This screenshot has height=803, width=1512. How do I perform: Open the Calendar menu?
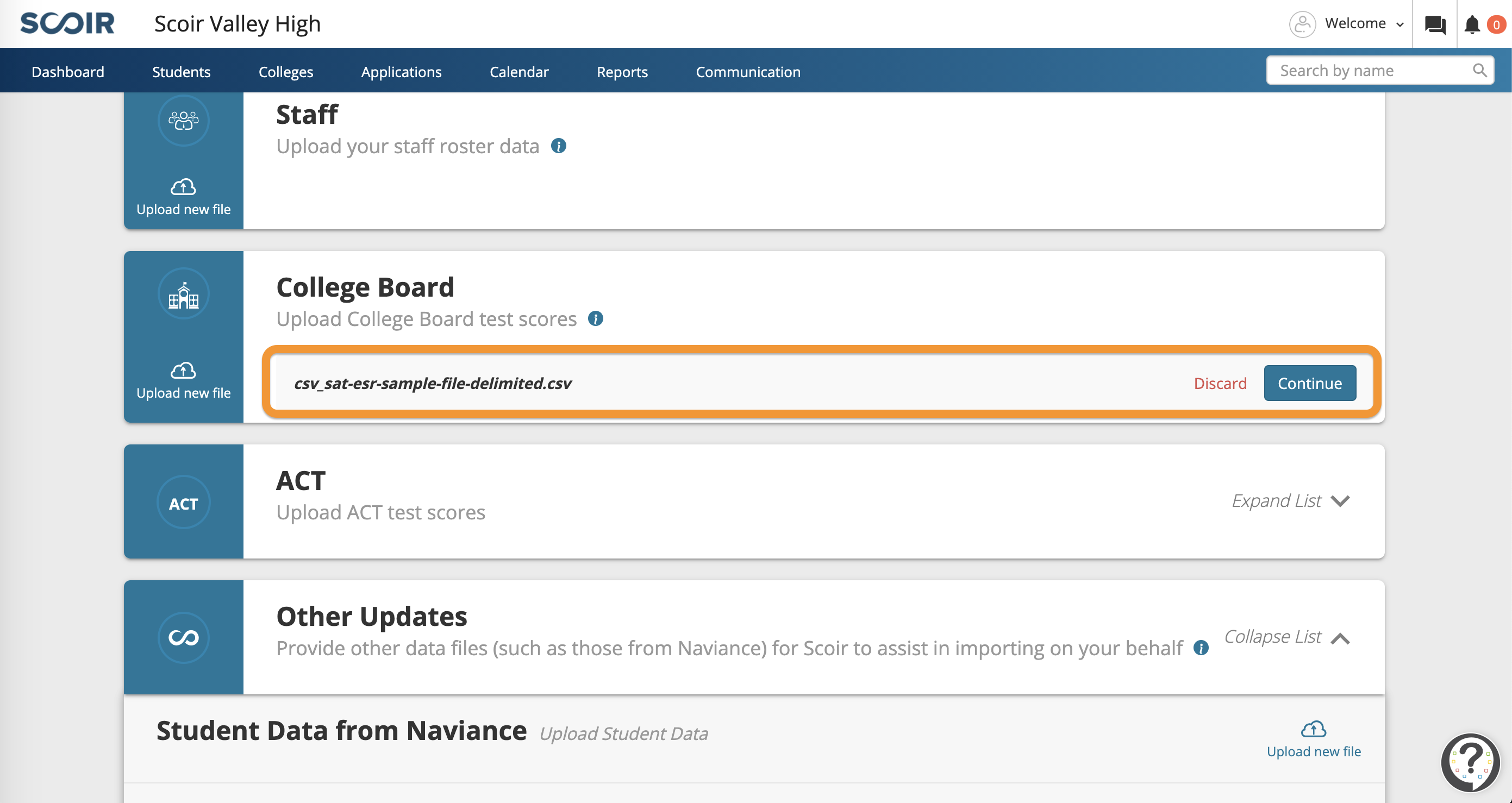[519, 72]
